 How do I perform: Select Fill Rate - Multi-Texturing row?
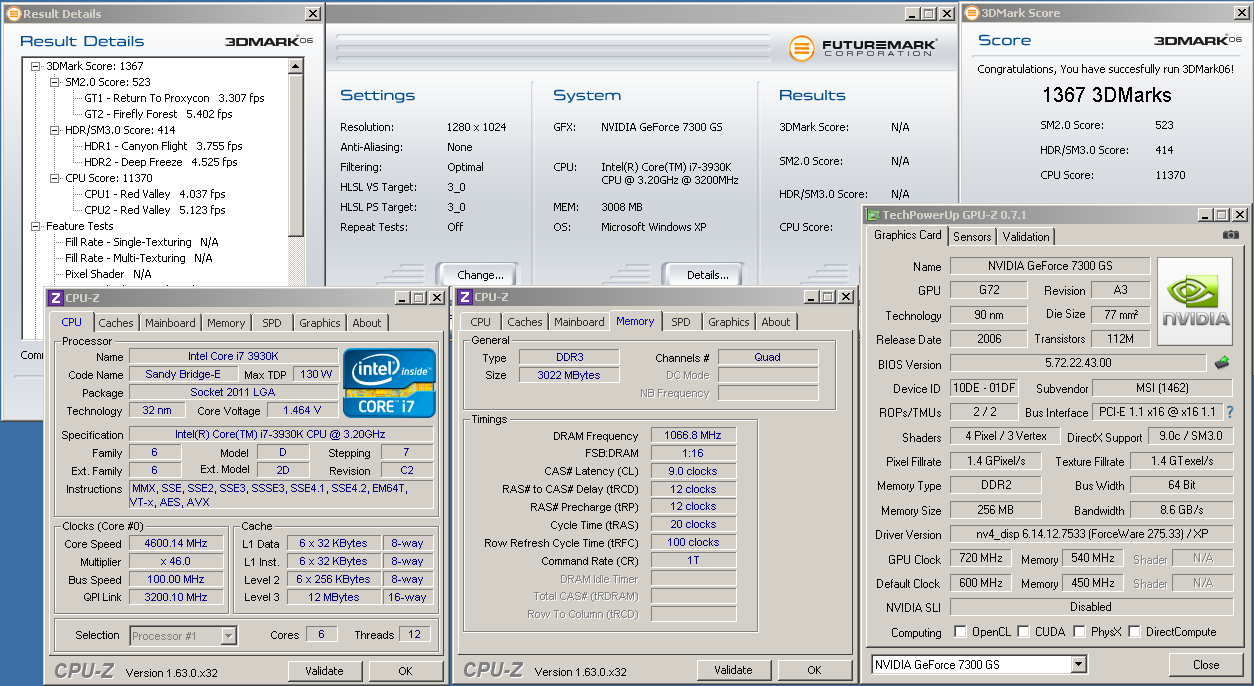pyautogui.click(x=138, y=258)
